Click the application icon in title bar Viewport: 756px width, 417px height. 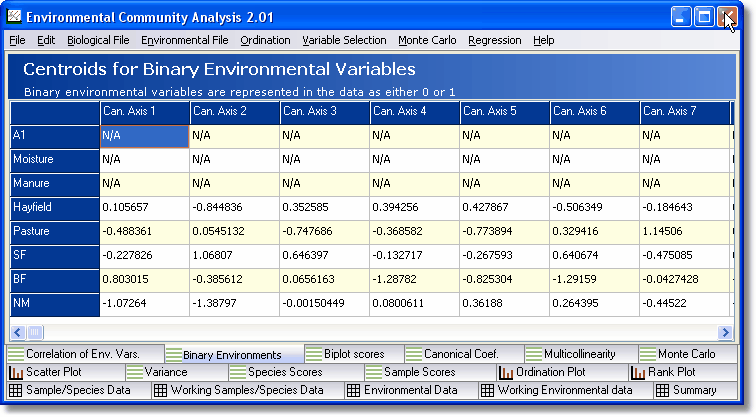14,17
